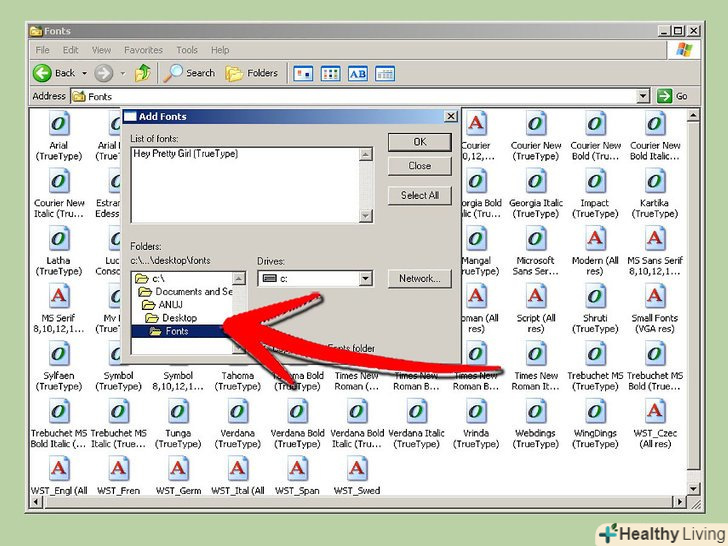728x546 pixels.
Task: Select ANUJ folder in Folders tree
Action: pos(162,305)
